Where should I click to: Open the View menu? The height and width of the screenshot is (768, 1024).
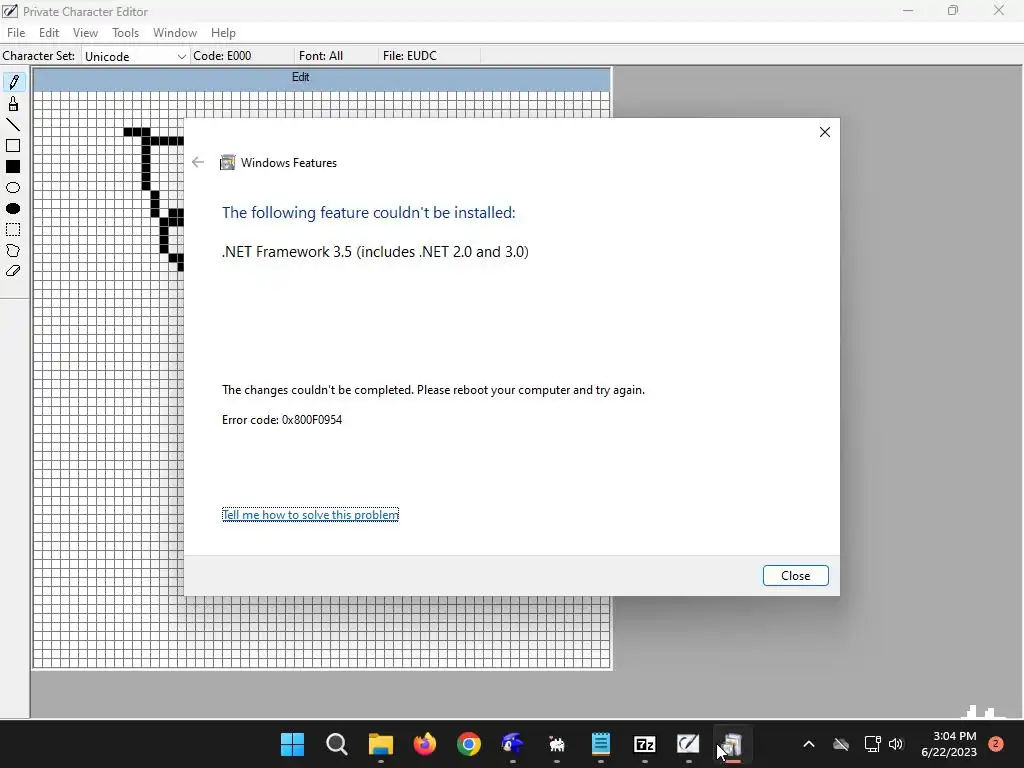click(86, 33)
